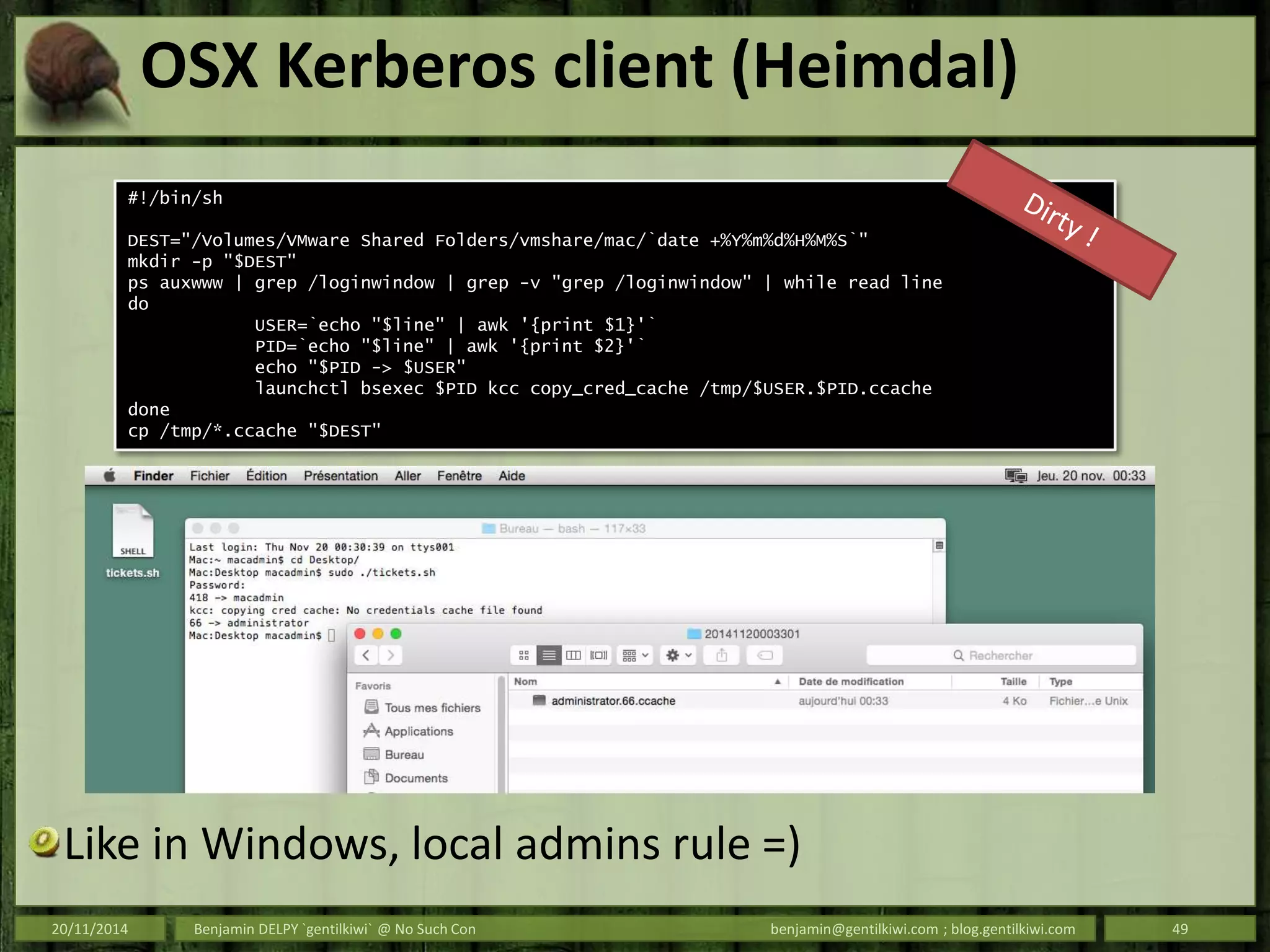Click the aujourd'hui 00:33 date cell
This screenshot has height=952, width=1270.
coord(843,700)
